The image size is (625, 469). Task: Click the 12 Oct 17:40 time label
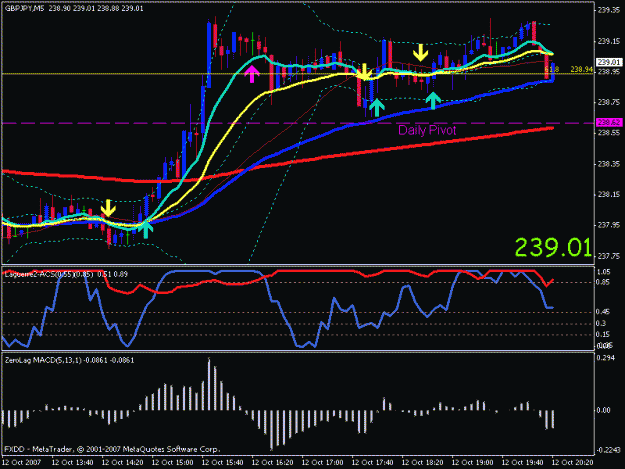click(x=372, y=462)
